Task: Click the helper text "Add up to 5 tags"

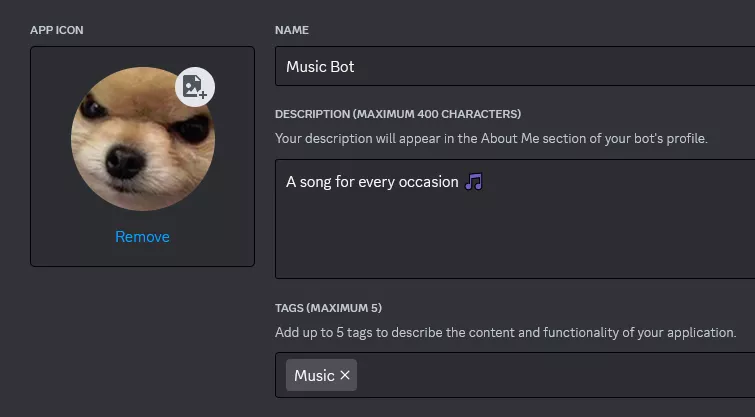Action: 505,332
